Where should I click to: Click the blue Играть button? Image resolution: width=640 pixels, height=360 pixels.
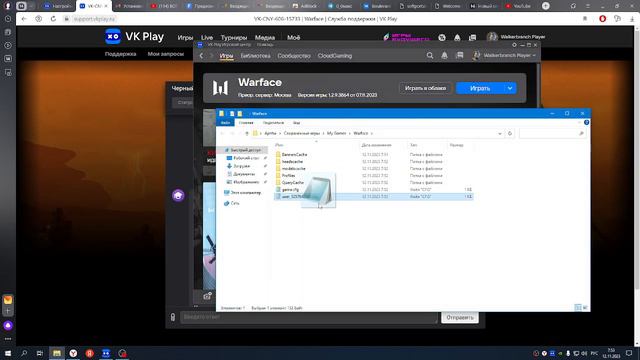tap(480, 88)
